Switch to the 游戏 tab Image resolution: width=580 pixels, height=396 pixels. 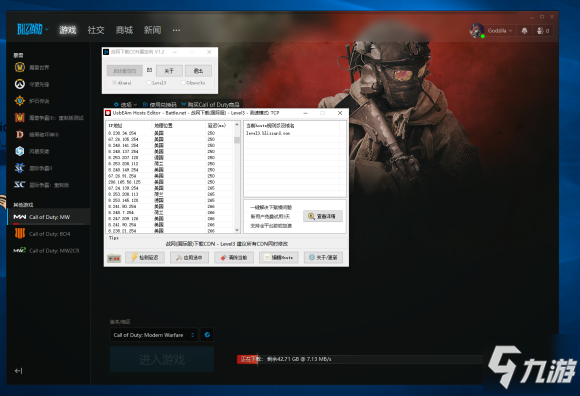pyautogui.click(x=68, y=30)
